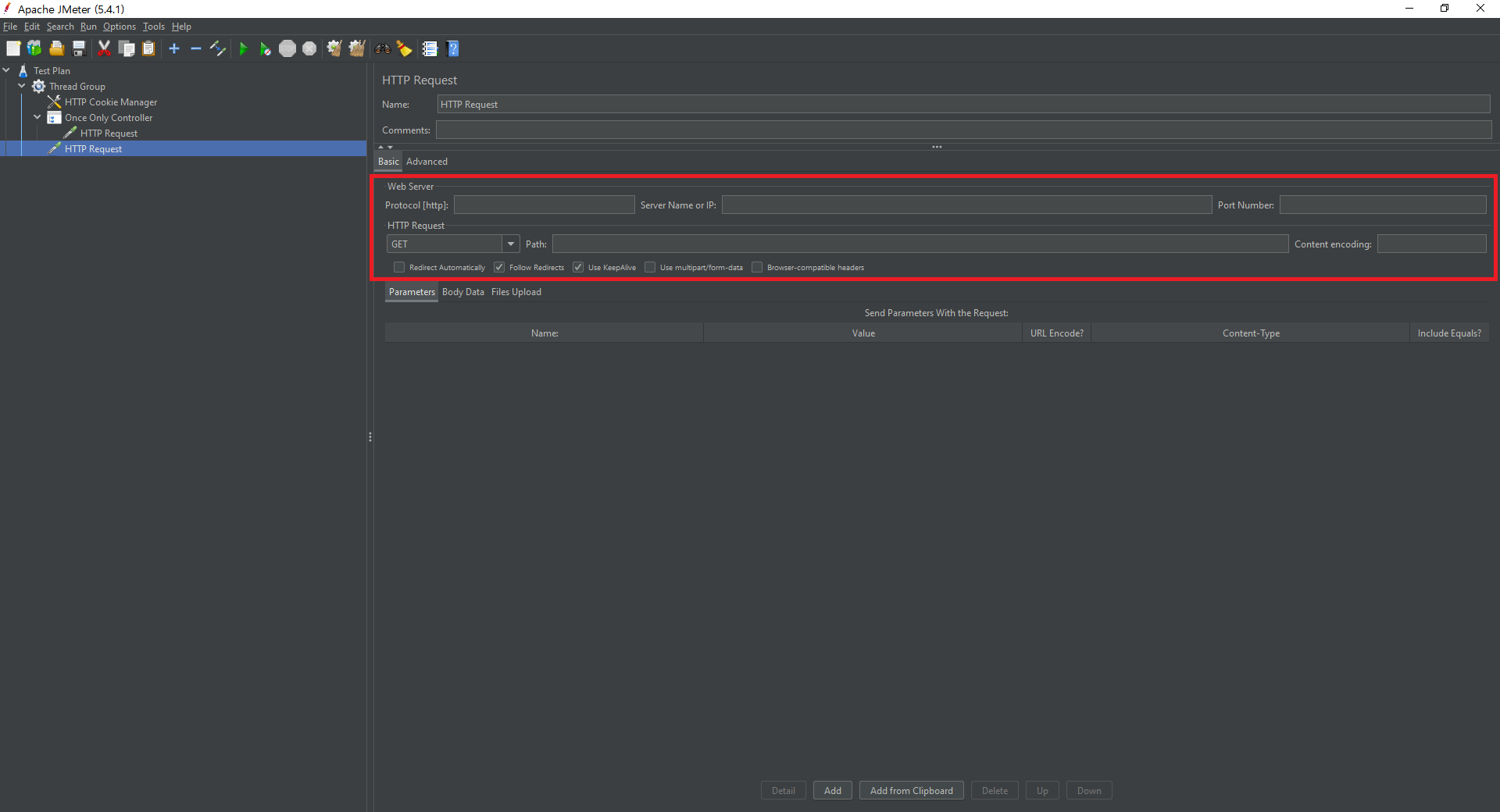This screenshot has width=1500, height=812.
Task: Switch to Body Data tab
Action: point(462,292)
